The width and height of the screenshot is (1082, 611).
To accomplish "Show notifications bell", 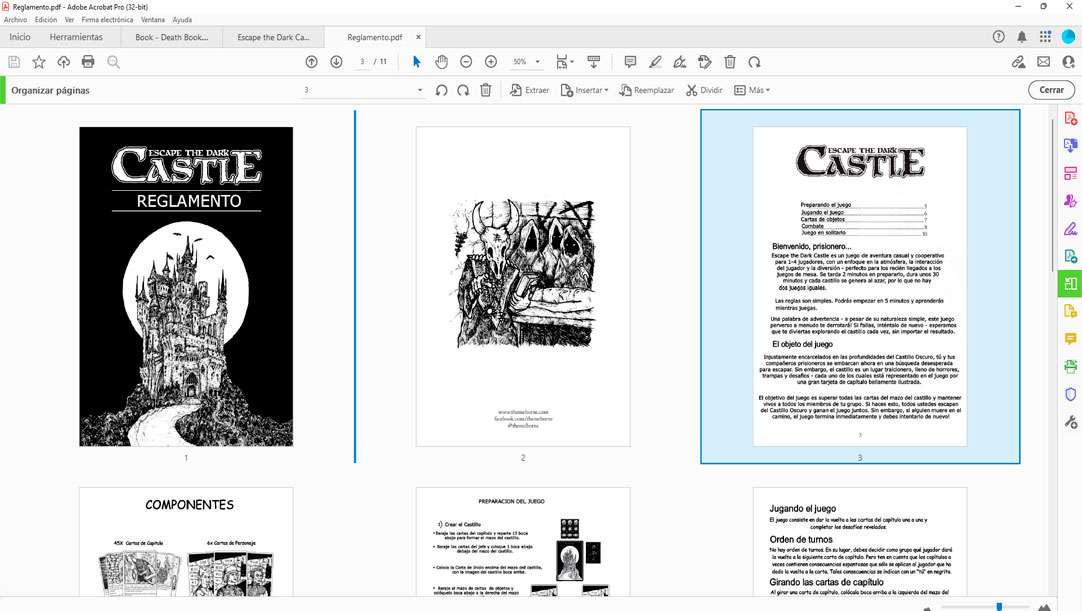I will click(x=1022, y=37).
